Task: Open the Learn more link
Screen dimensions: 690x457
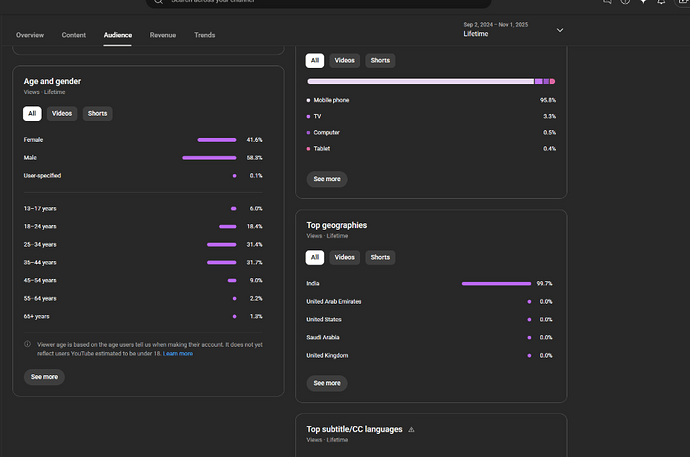Action: tap(179, 353)
